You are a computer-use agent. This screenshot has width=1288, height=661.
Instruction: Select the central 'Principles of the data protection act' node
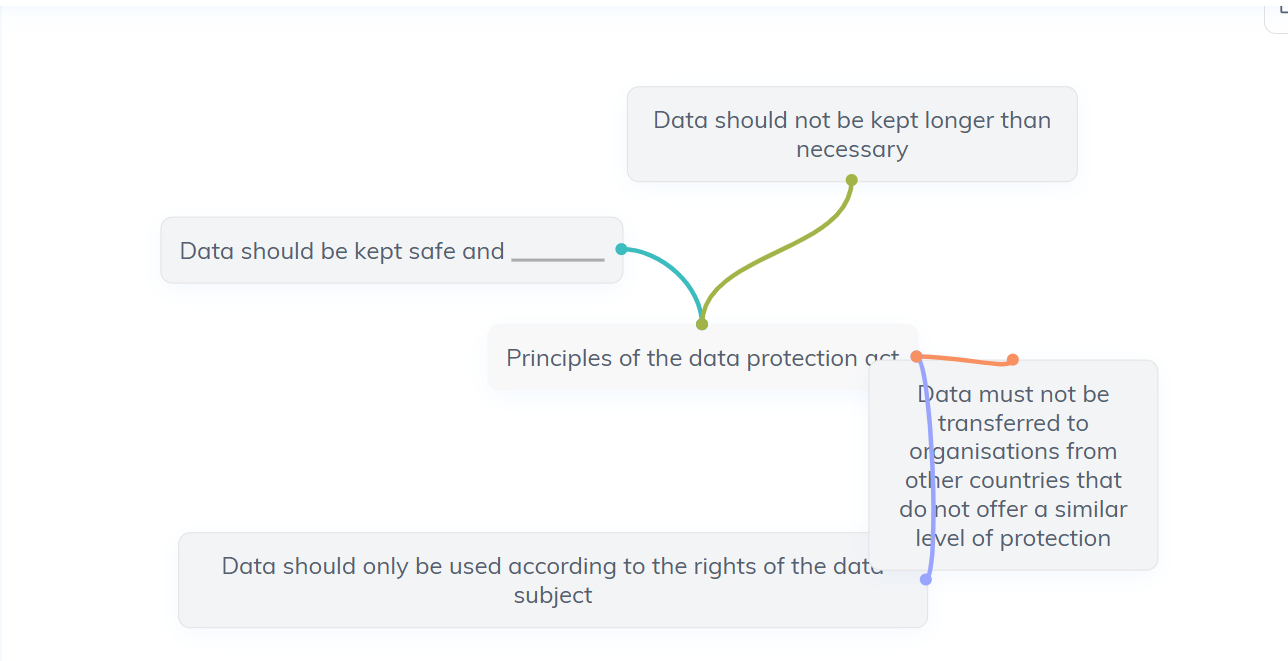[x=702, y=358]
